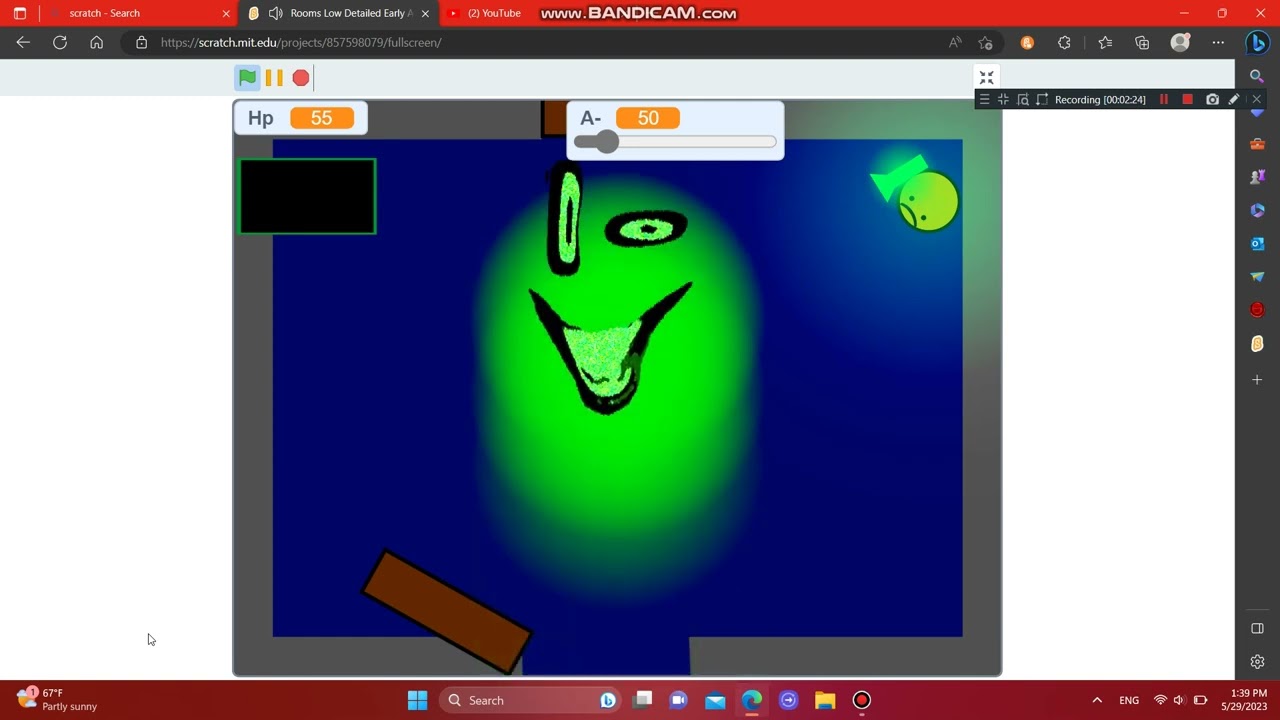Open the weather widget showing 67°F

57,699
